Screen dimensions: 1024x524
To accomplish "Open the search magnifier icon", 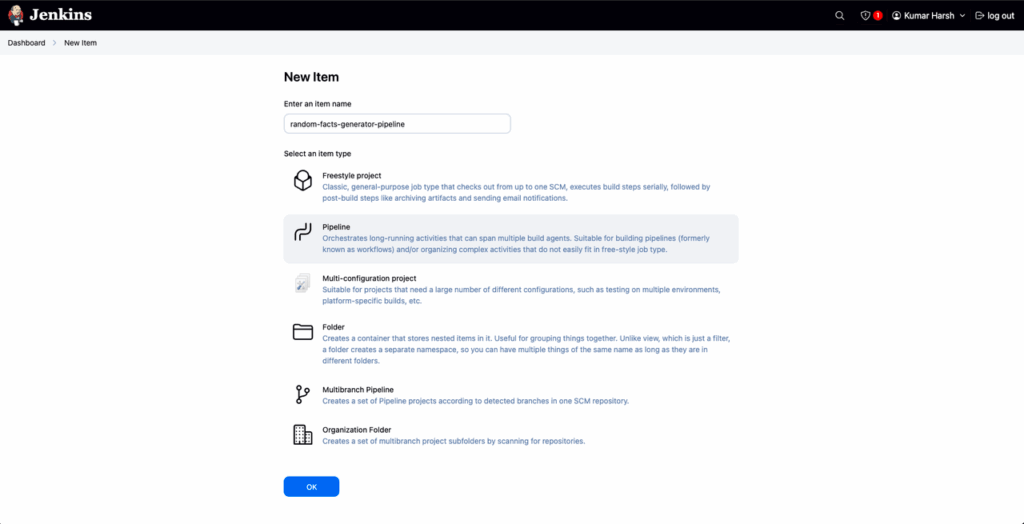I will 840,16.
